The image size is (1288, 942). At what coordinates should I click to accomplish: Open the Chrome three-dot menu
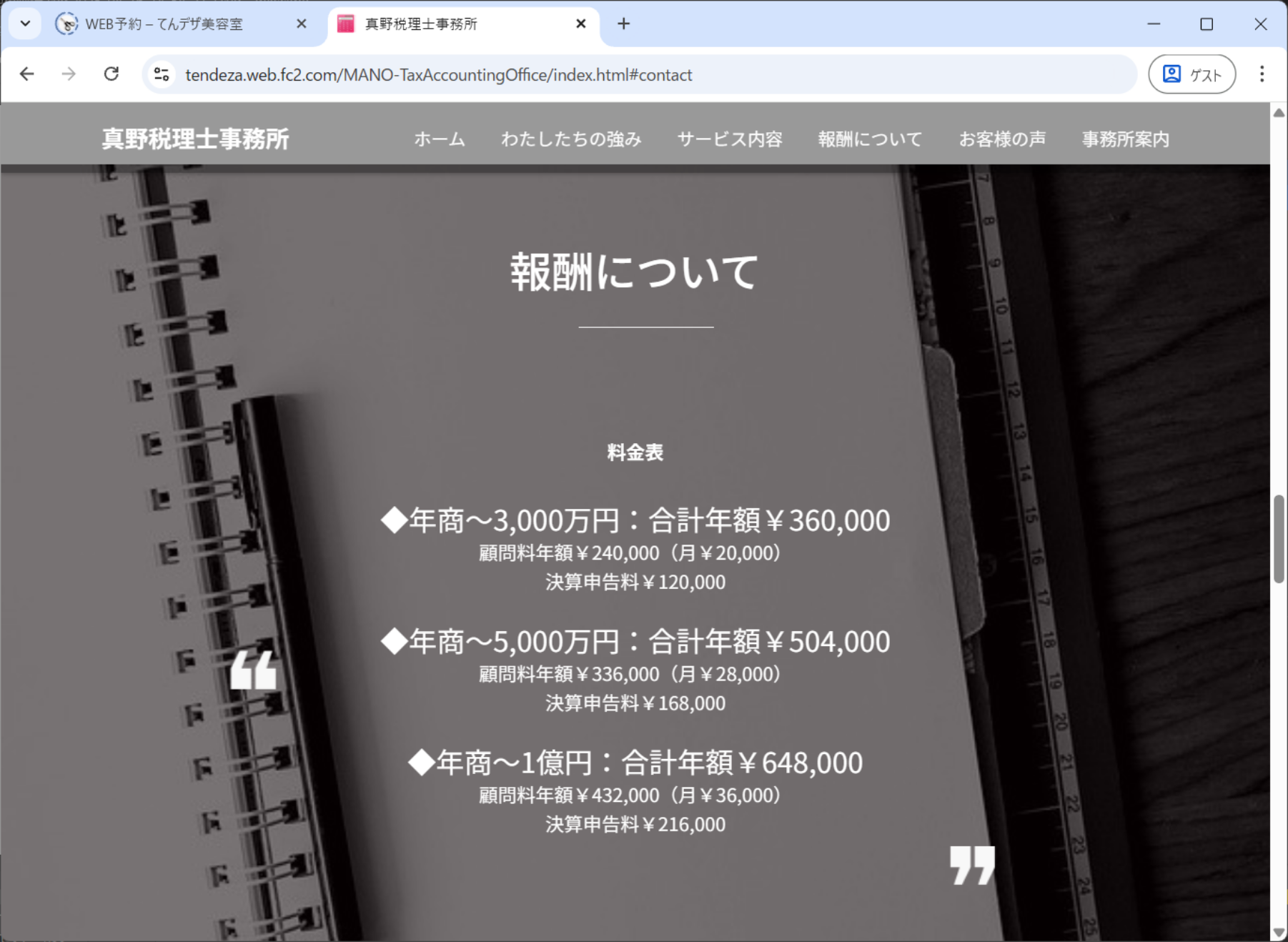pyautogui.click(x=1262, y=74)
